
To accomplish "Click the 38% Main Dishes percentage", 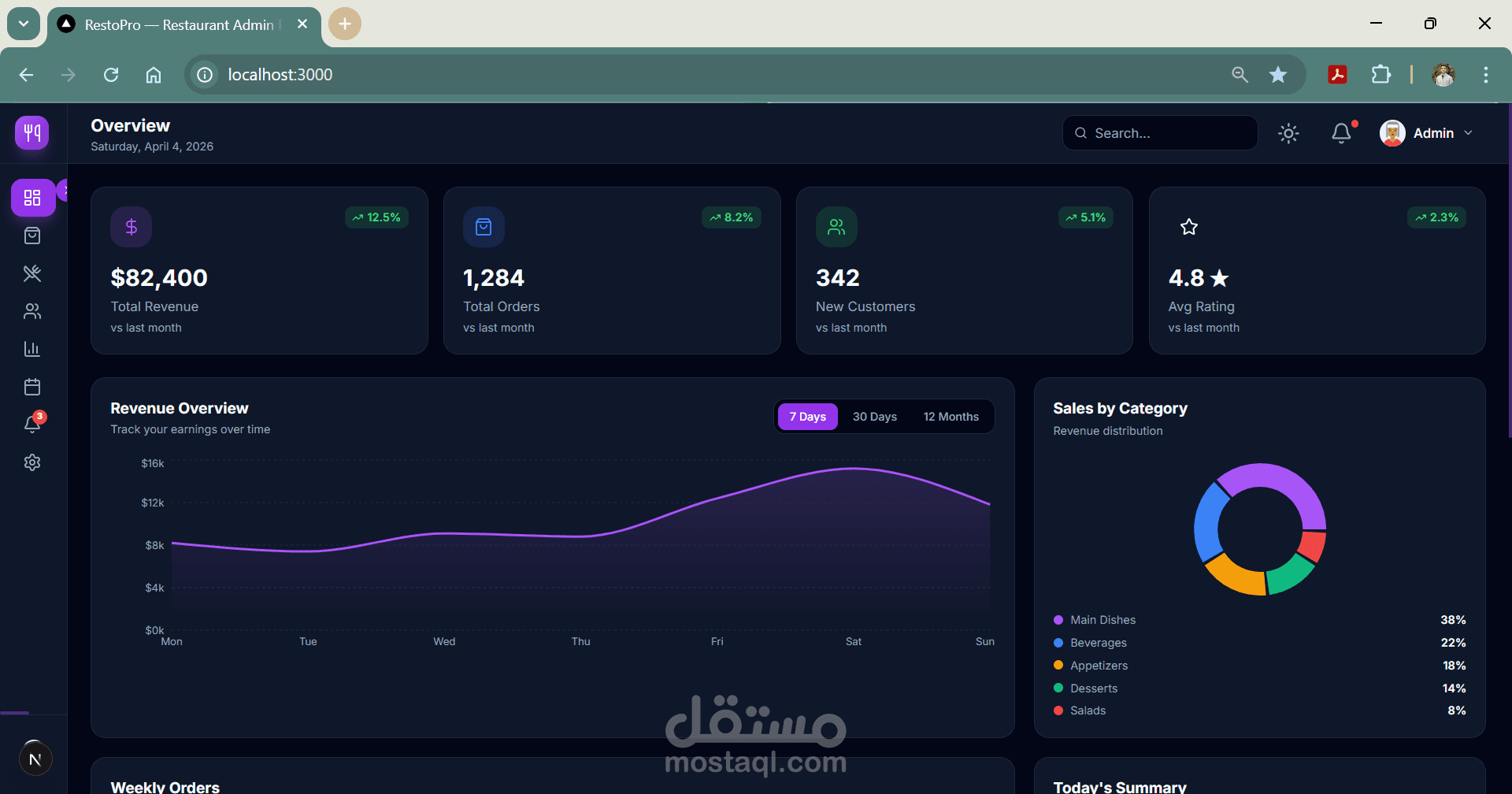I will click(1453, 620).
